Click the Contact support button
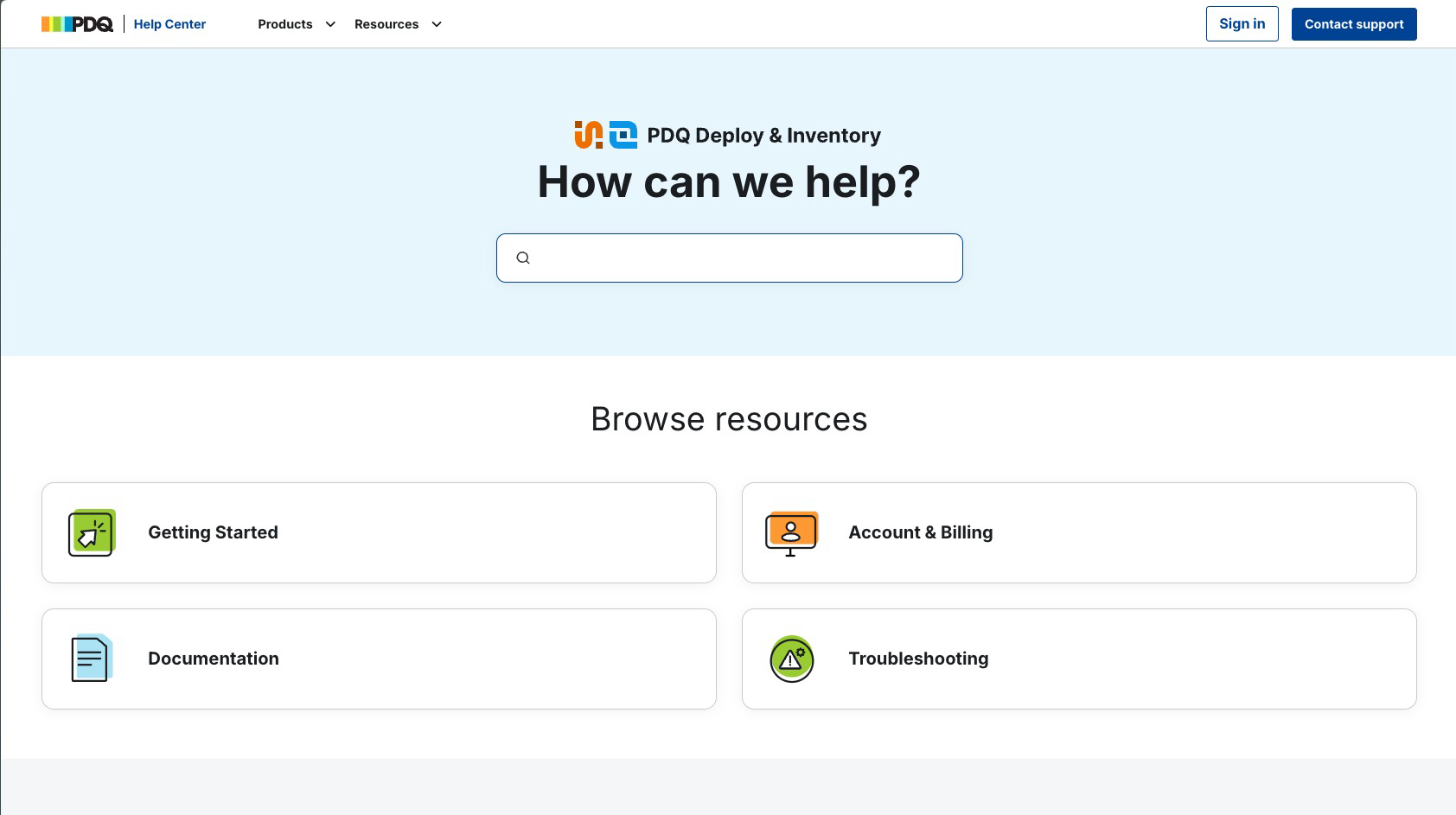This screenshot has height=815, width=1456. click(1354, 24)
